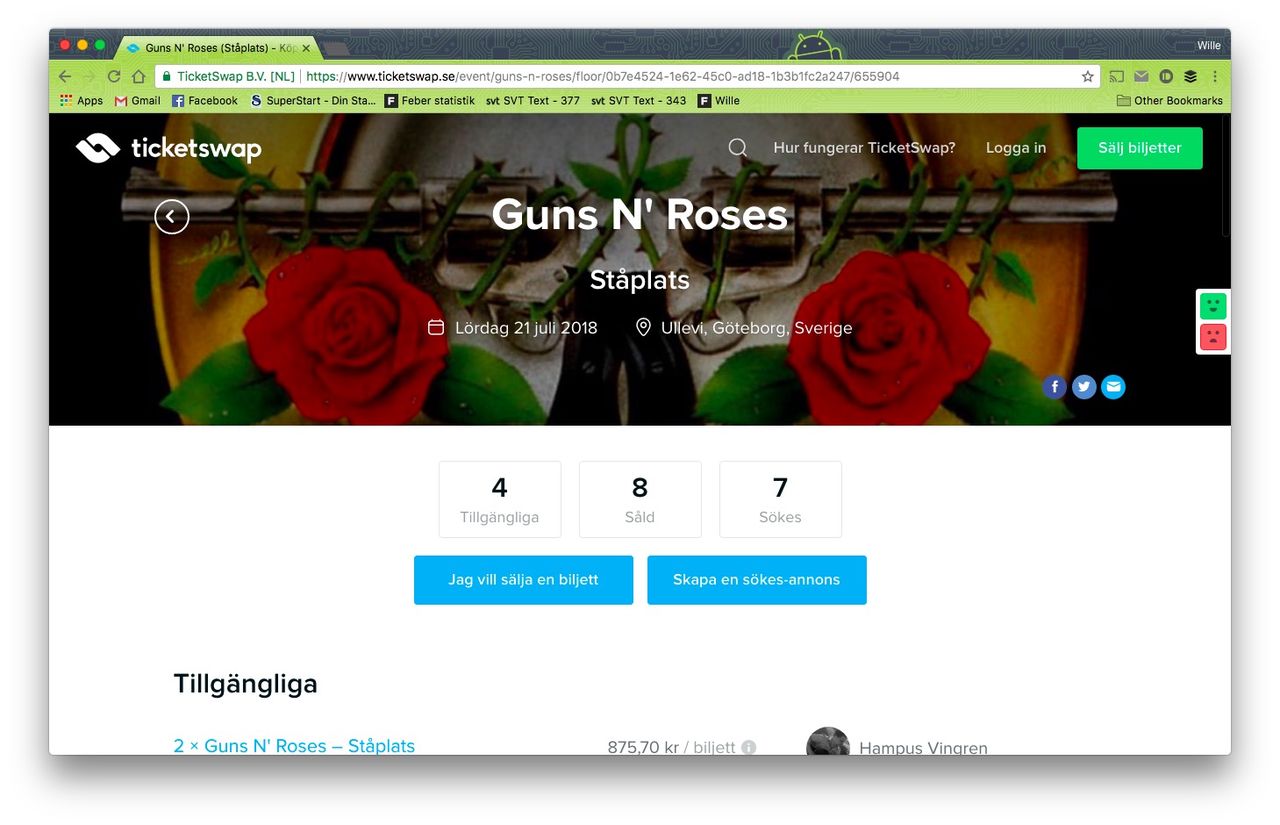This screenshot has width=1280, height=825.
Task: Open the search magnifier icon
Action: pos(738,148)
